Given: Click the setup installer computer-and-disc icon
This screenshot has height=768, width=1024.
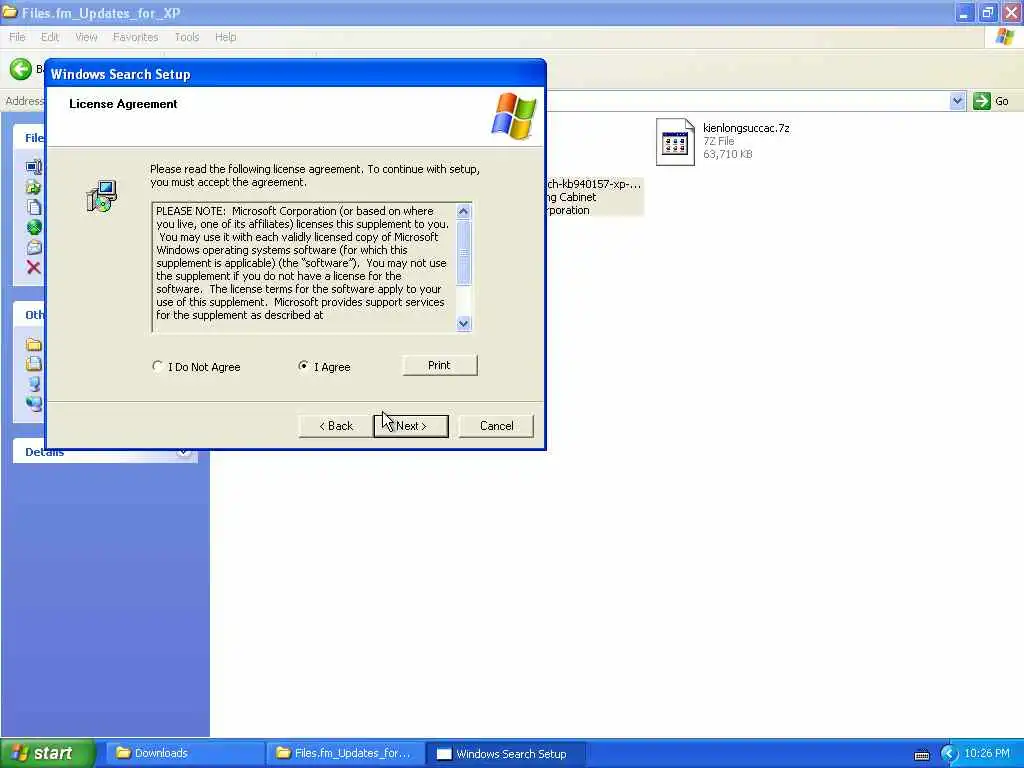Looking at the screenshot, I should pyautogui.click(x=101, y=196).
